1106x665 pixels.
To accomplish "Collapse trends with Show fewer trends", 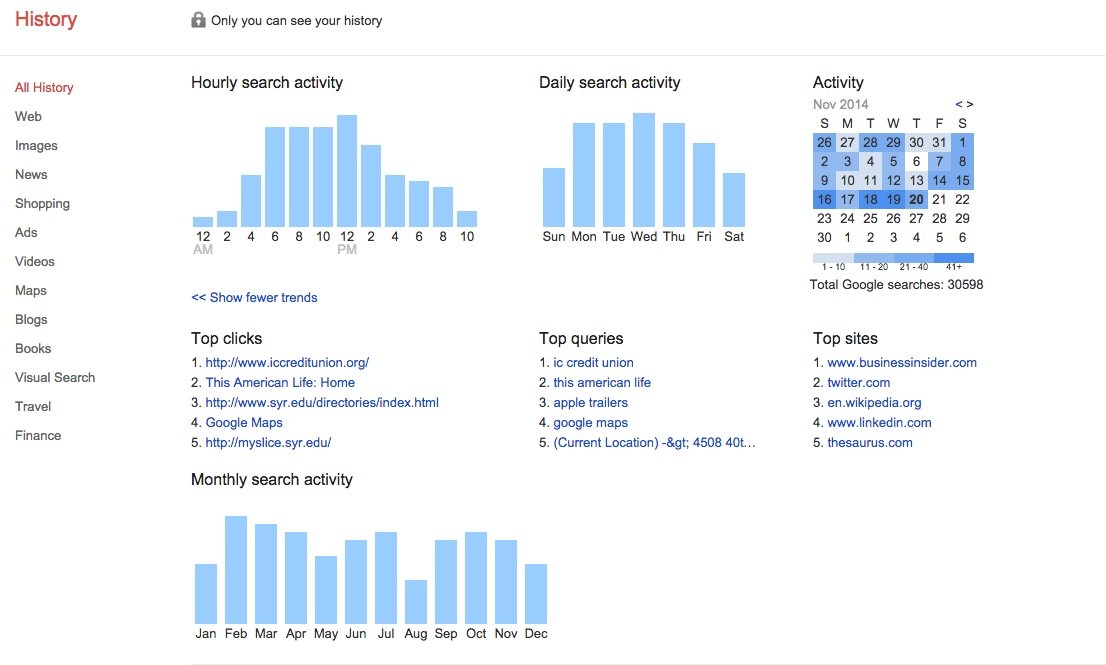I will click(254, 297).
